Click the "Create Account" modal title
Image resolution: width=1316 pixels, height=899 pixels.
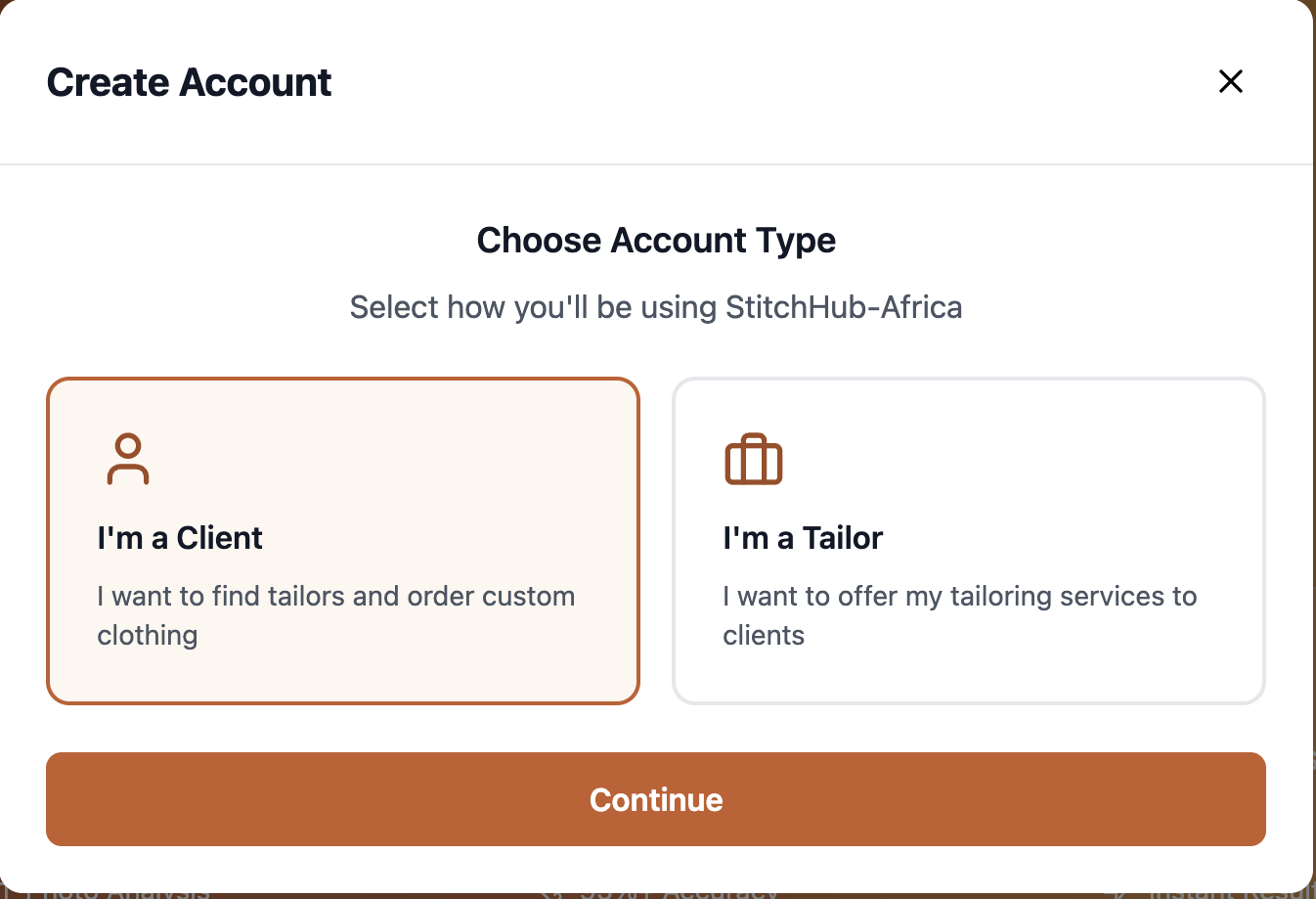pyautogui.click(x=189, y=82)
